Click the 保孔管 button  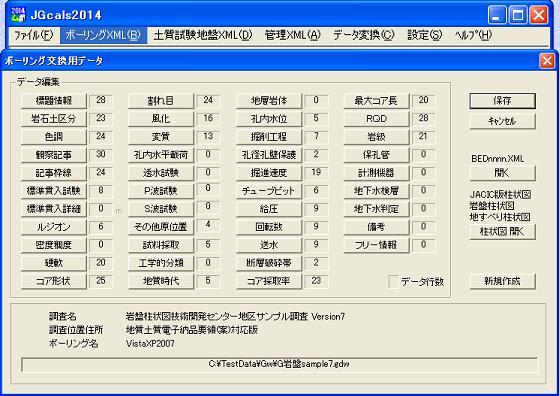[376, 155]
